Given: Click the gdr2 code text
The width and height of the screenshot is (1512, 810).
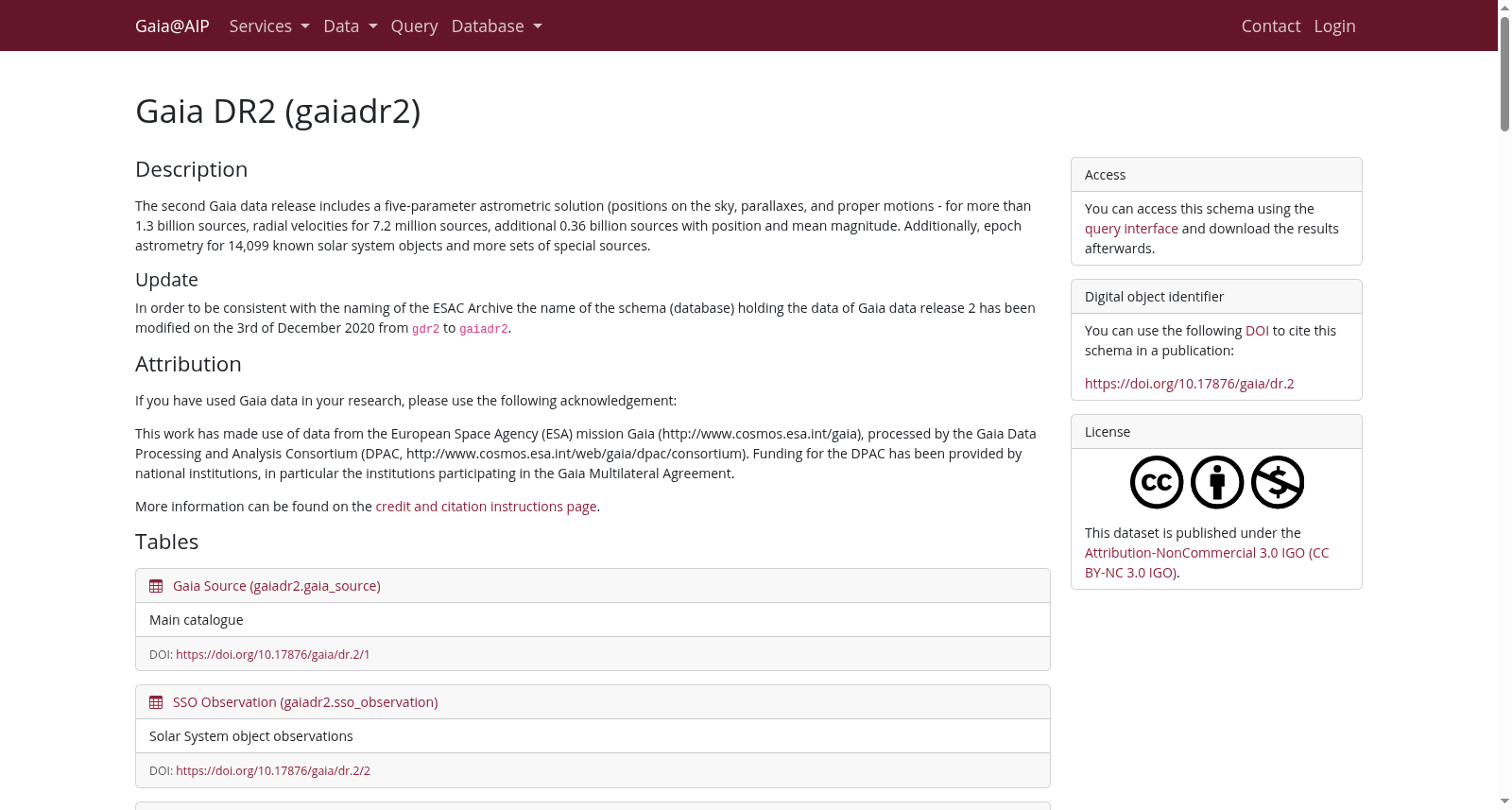Looking at the screenshot, I should point(426,329).
